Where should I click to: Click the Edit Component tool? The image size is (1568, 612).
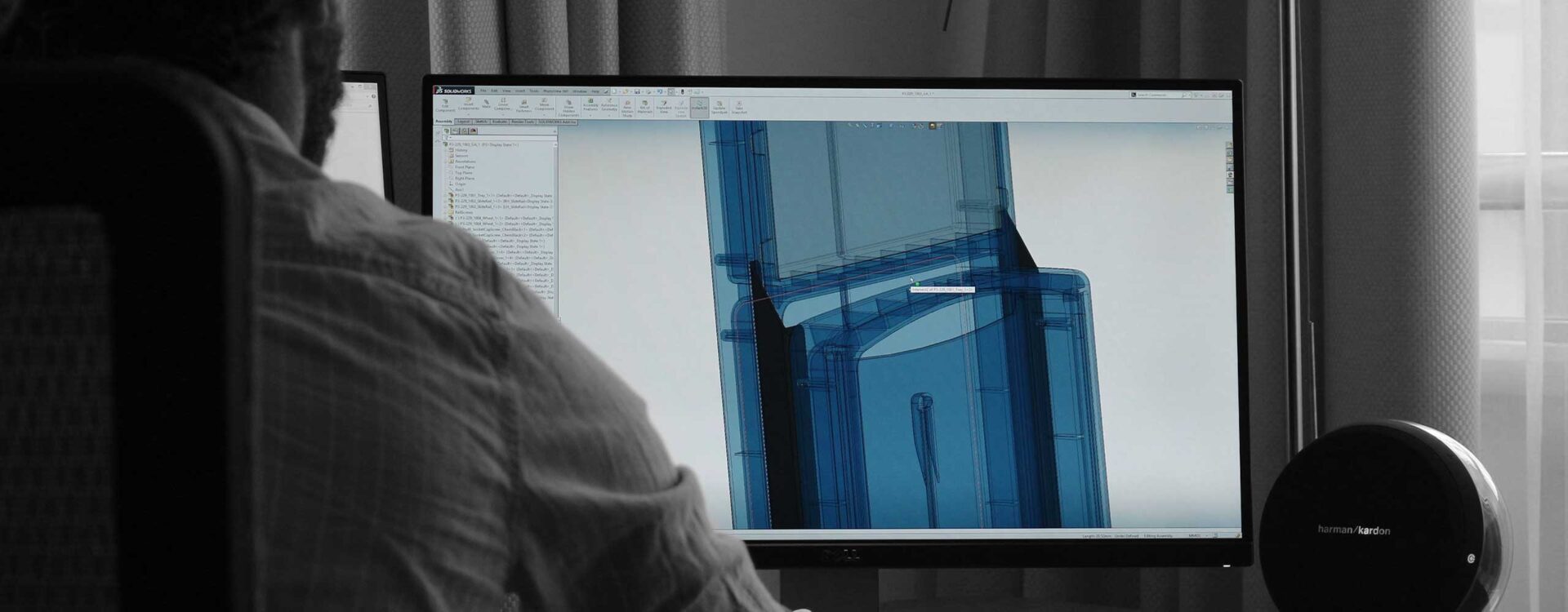(445, 106)
